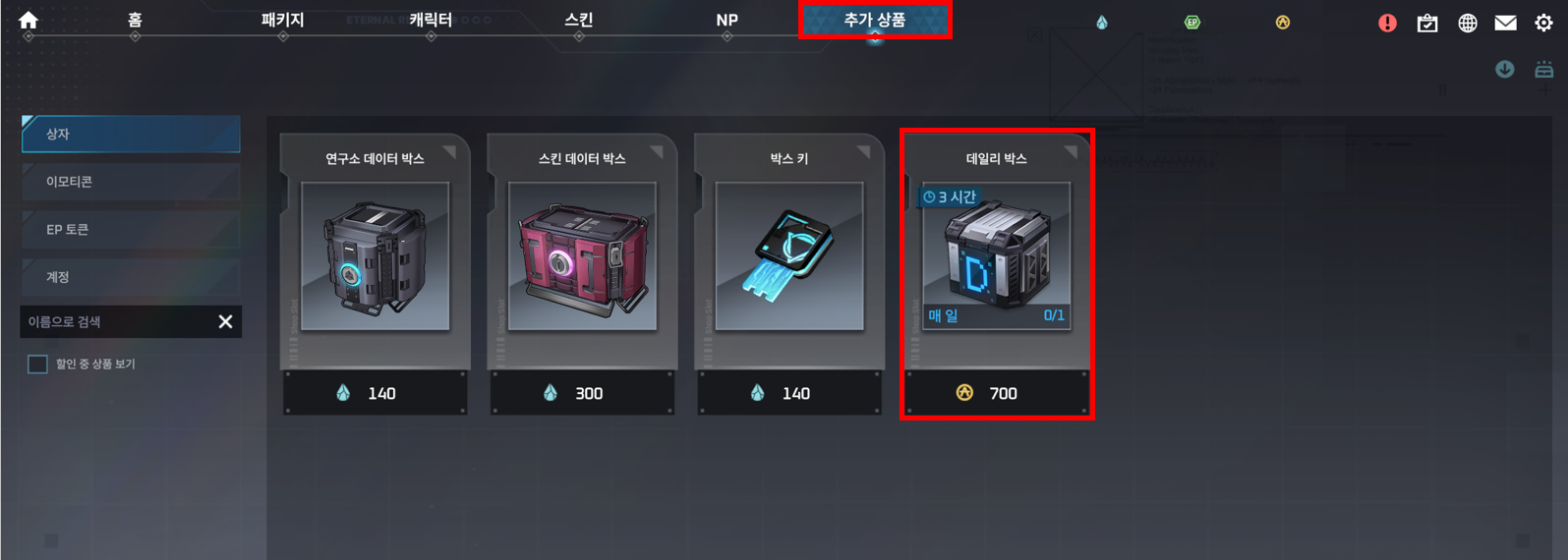This screenshot has height=560, width=1568.
Task: Click the download arrow icon
Action: (x=1504, y=69)
